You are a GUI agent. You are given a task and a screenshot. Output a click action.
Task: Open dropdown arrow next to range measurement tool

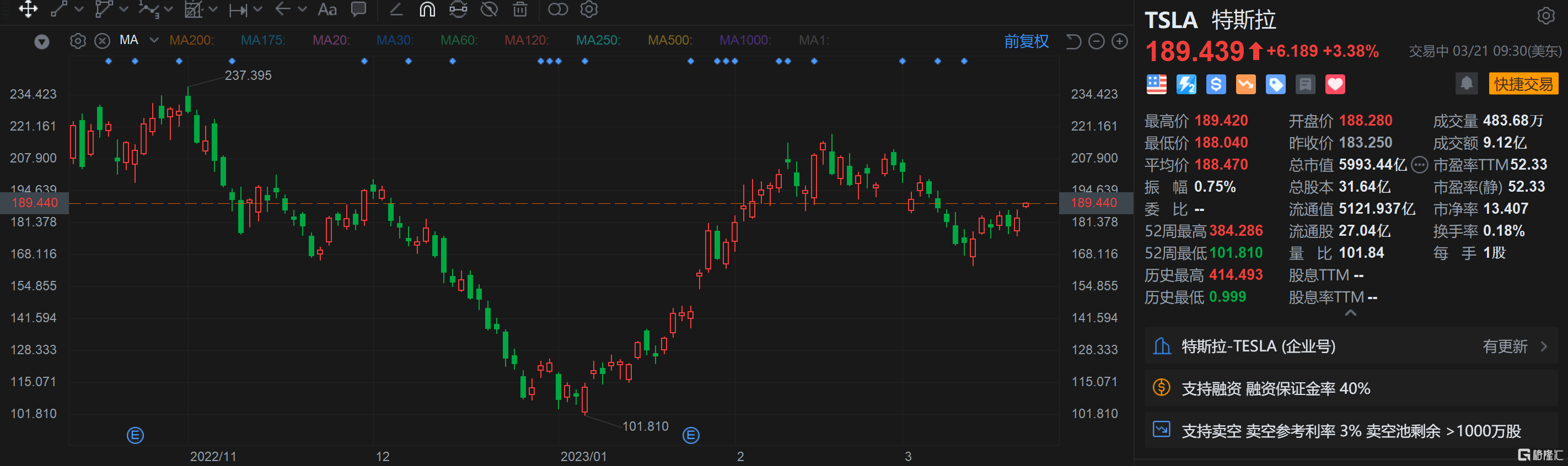(x=257, y=10)
